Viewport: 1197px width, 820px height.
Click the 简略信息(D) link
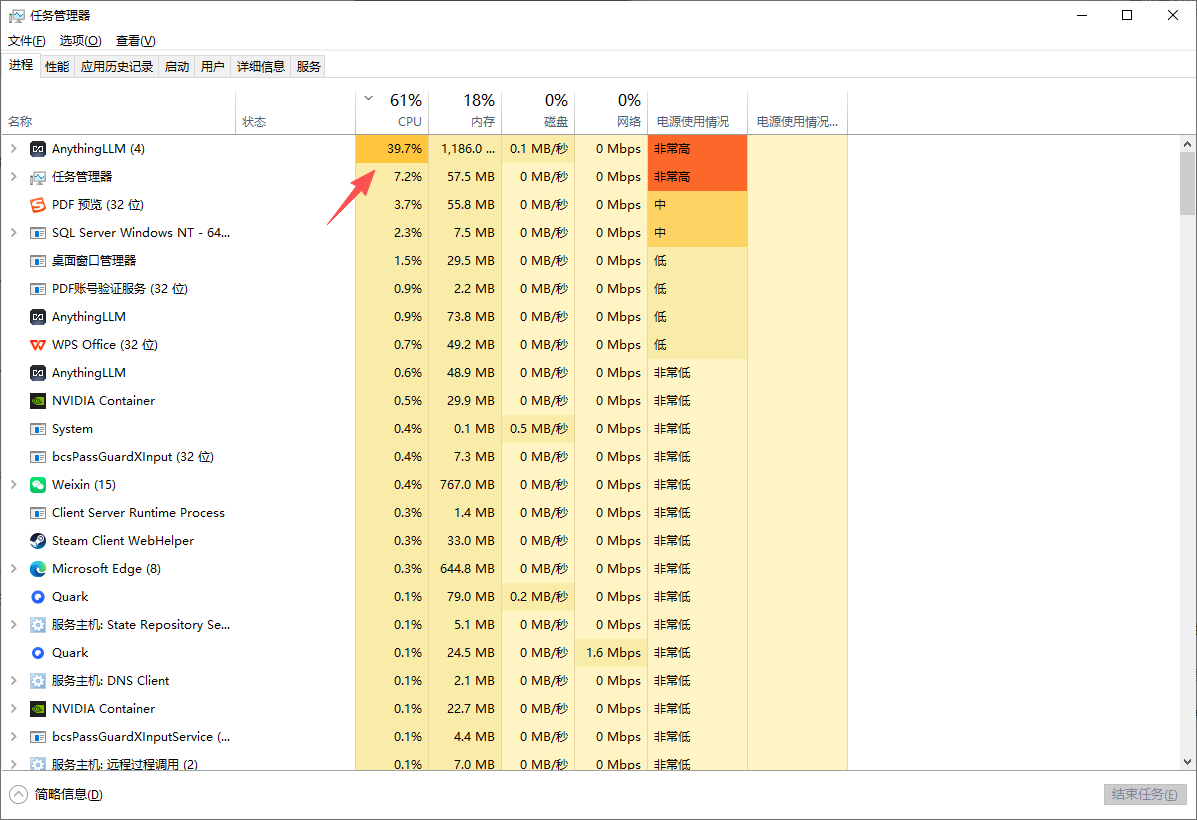pos(69,794)
